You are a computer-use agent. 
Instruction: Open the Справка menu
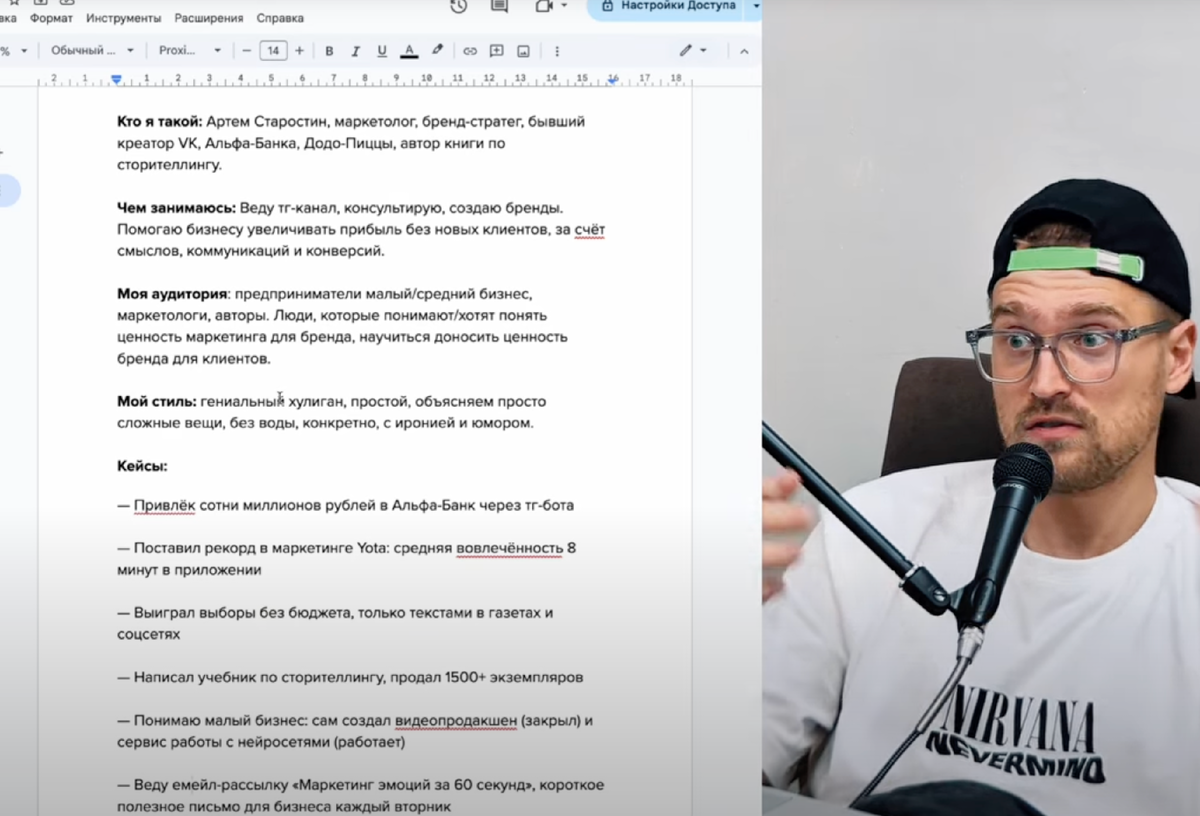click(x=280, y=18)
